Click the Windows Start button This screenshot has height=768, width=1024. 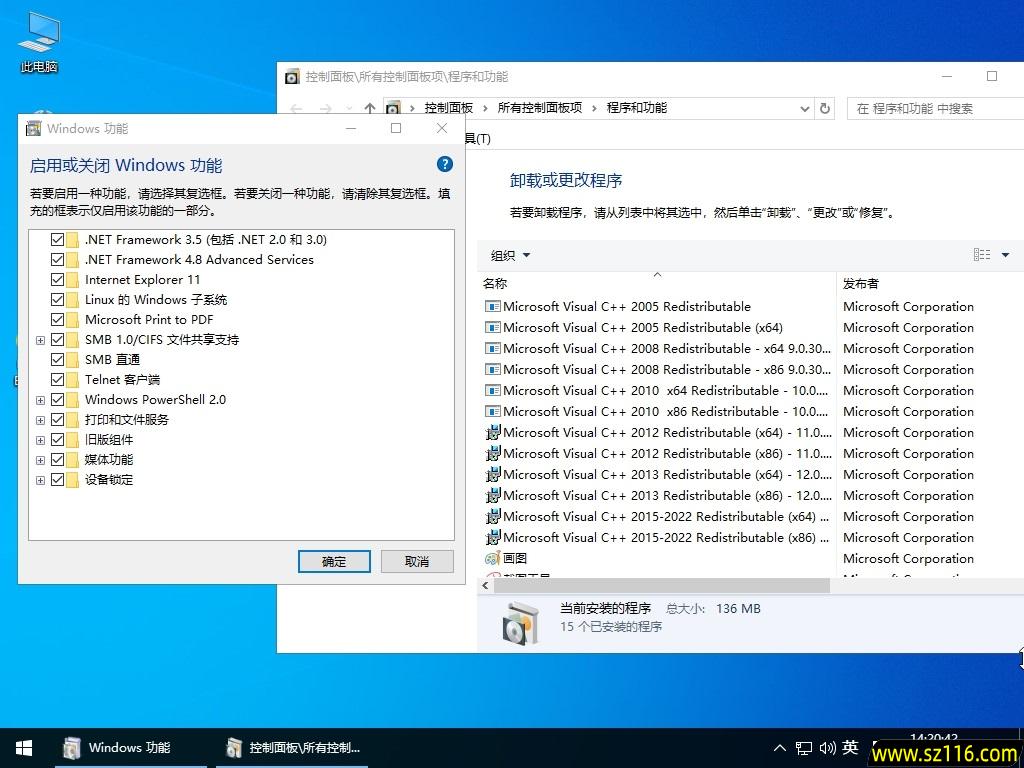(23, 747)
